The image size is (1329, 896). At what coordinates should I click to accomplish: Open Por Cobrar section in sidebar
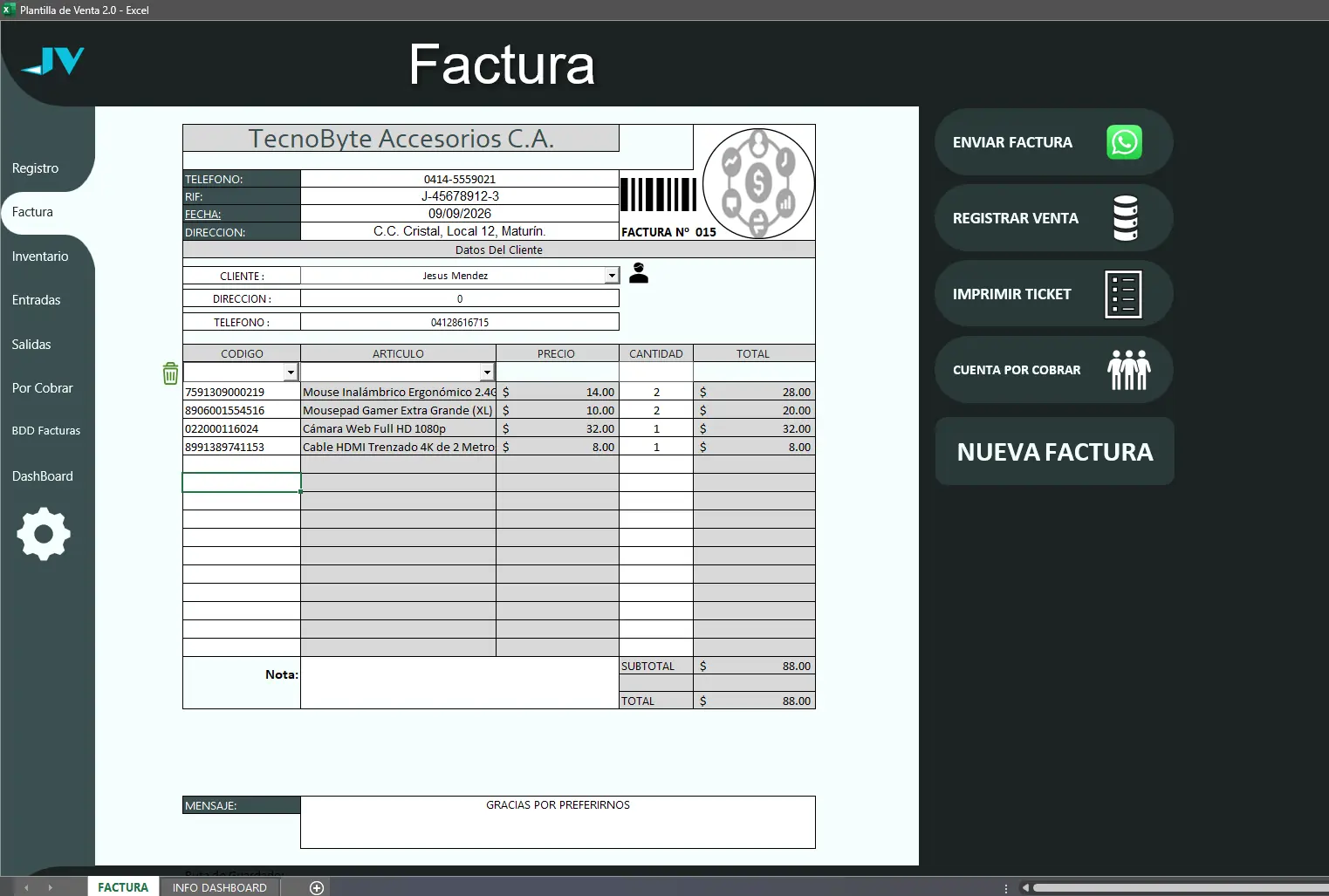(x=43, y=388)
